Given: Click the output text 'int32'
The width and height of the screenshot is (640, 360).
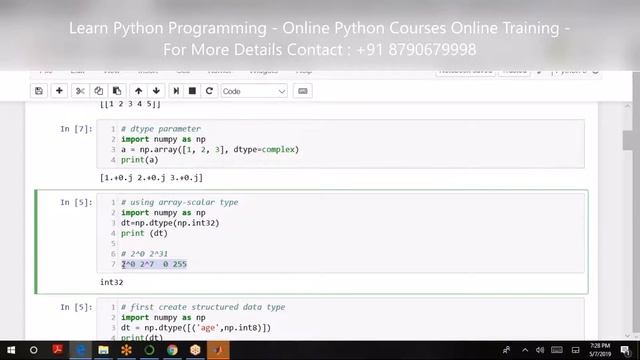Looking at the screenshot, I should pyautogui.click(x=111, y=282).
